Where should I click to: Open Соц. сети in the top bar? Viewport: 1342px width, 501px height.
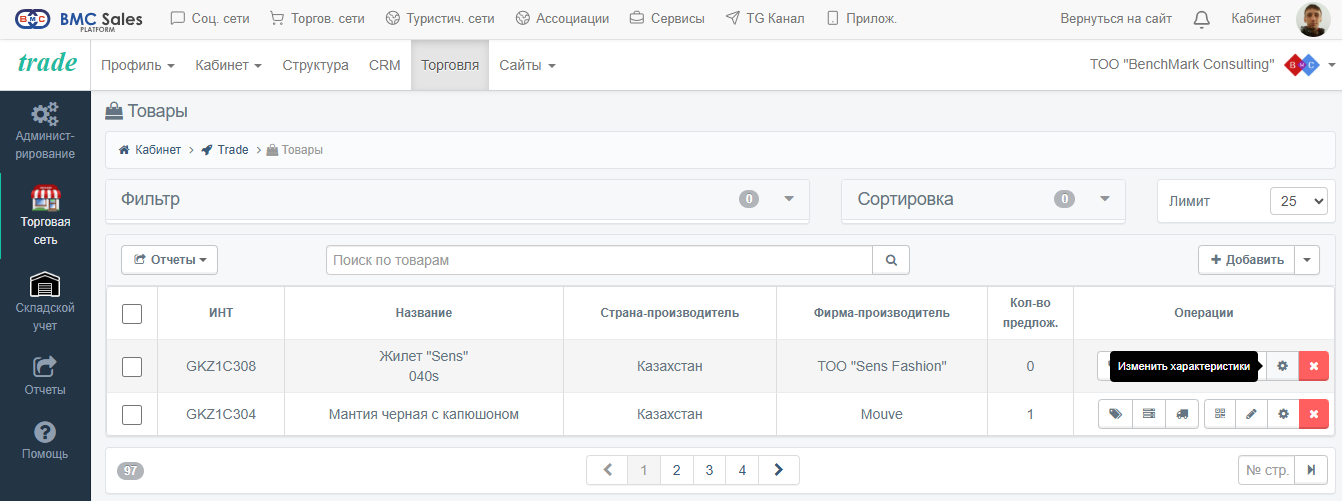[x=210, y=18]
